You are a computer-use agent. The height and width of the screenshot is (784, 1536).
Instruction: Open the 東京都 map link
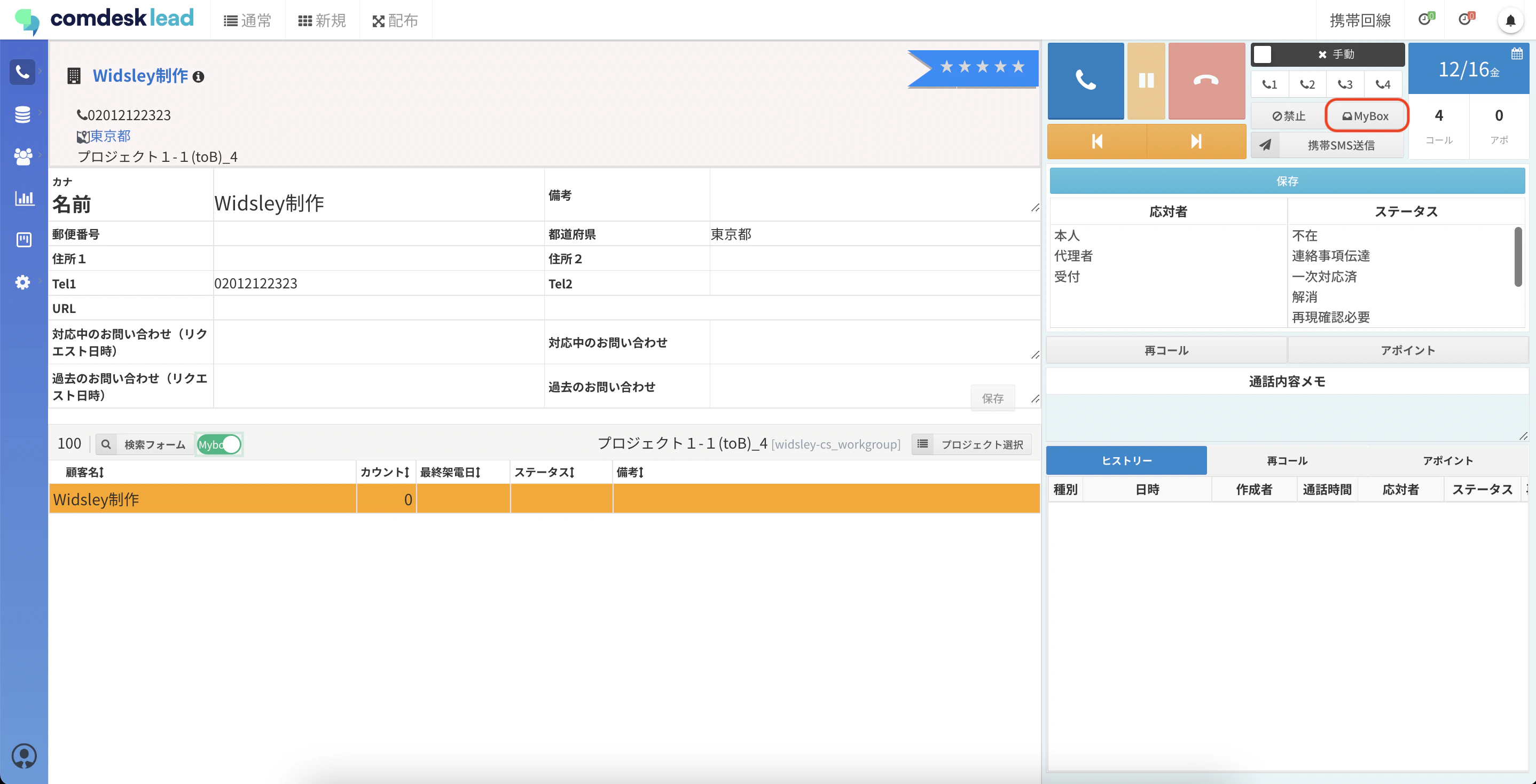click(109, 136)
